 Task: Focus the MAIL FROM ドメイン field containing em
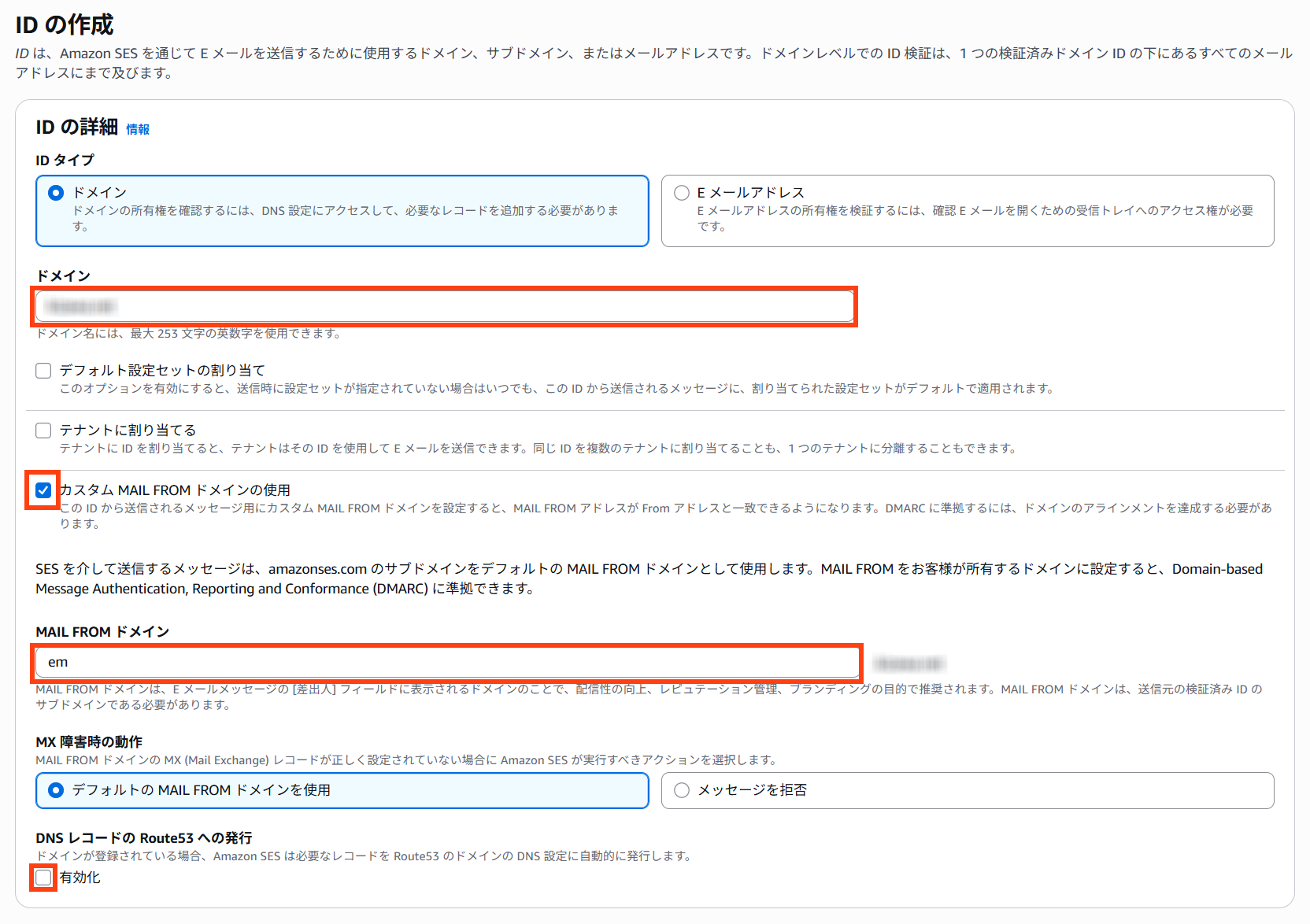447,663
